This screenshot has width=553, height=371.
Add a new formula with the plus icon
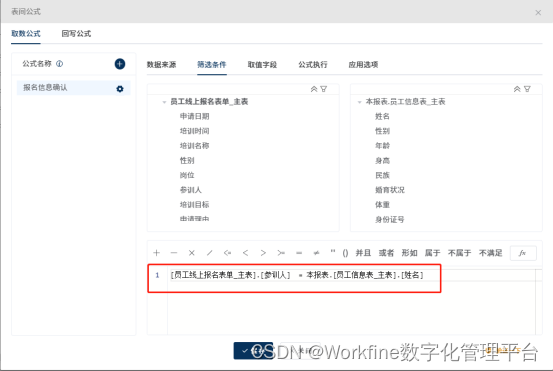pos(120,64)
